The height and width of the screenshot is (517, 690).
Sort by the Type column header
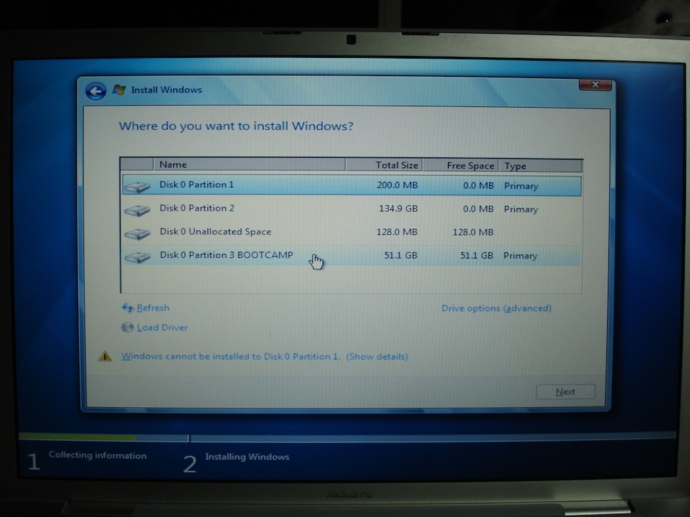click(541, 166)
